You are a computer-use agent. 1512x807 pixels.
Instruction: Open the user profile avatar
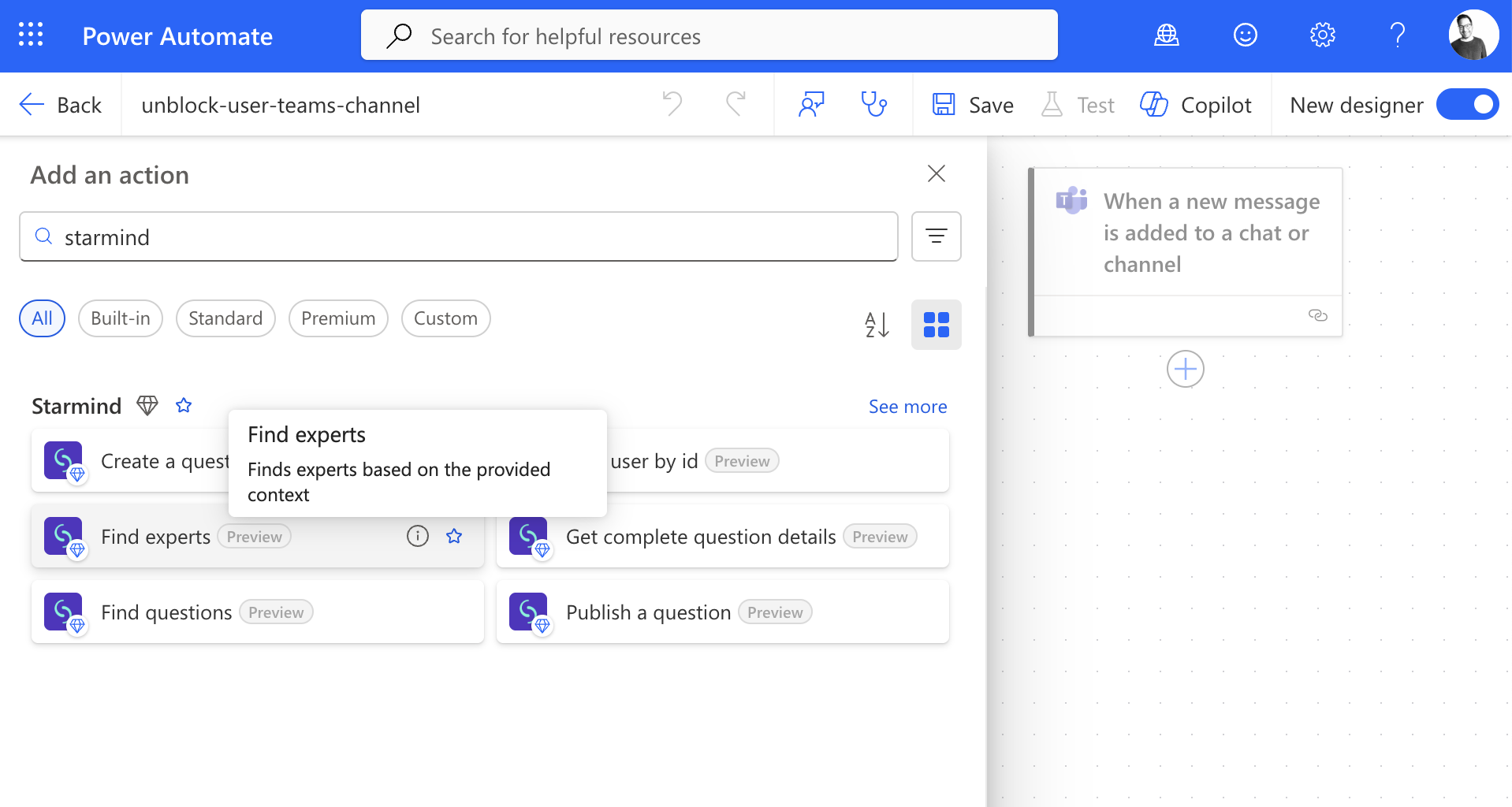click(x=1473, y=35)
